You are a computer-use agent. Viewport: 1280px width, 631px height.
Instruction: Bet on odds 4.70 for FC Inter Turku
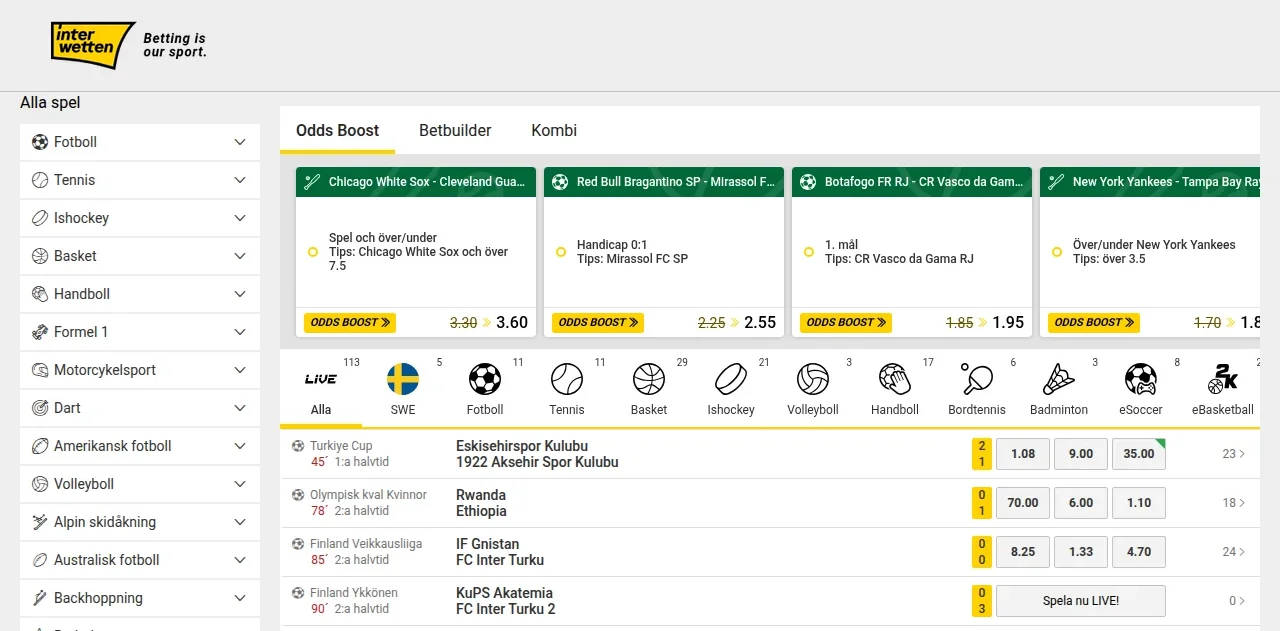[x=1139, y=552]
